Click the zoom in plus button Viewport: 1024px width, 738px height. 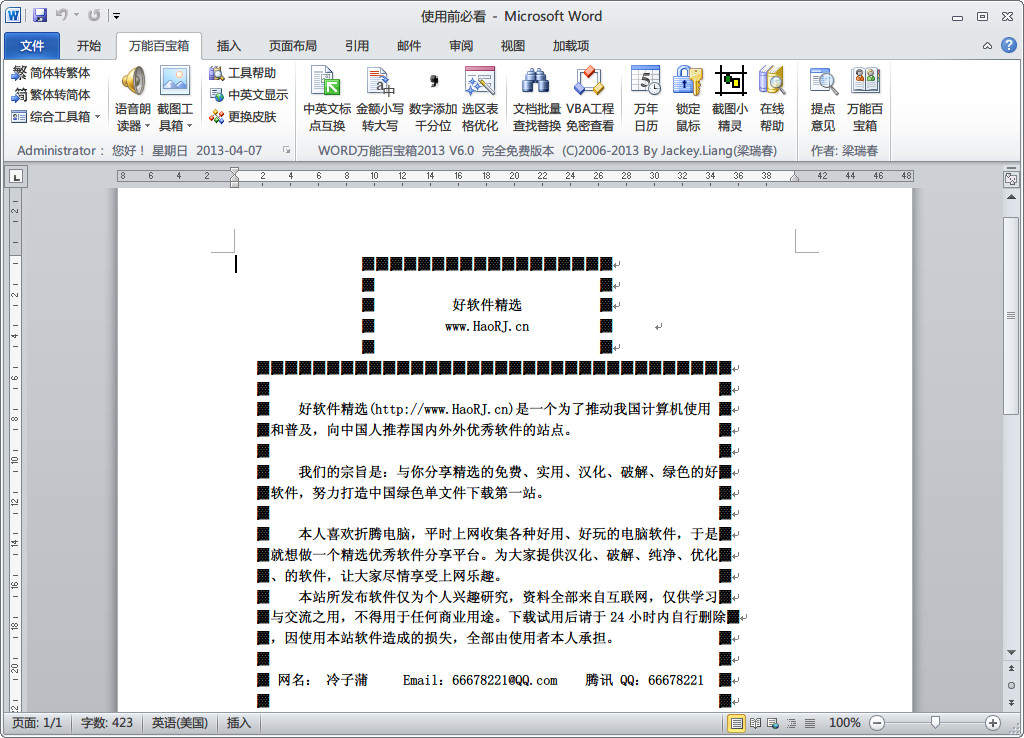[993, 723]
